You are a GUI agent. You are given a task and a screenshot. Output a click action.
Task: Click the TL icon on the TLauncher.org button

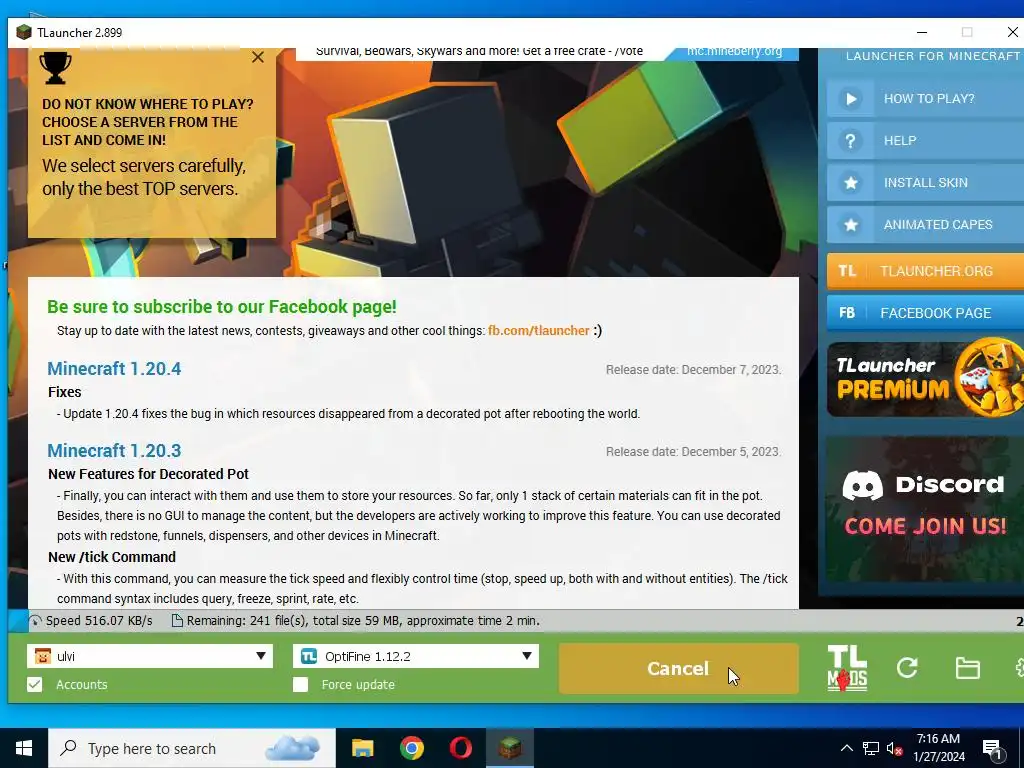[x=847, y=271]
